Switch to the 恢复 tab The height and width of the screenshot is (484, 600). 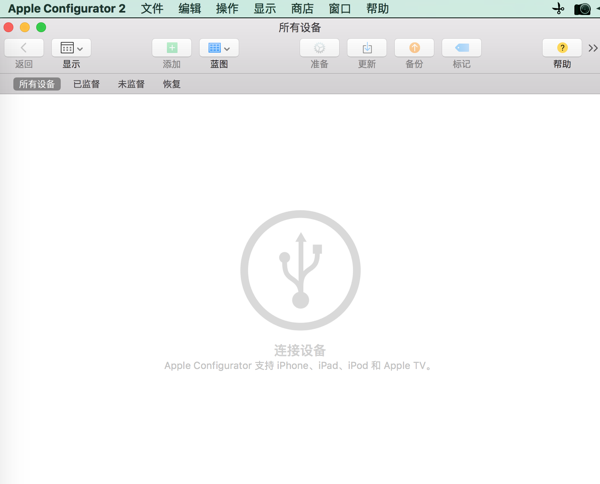pyautogui.click(x=171, y=84)
